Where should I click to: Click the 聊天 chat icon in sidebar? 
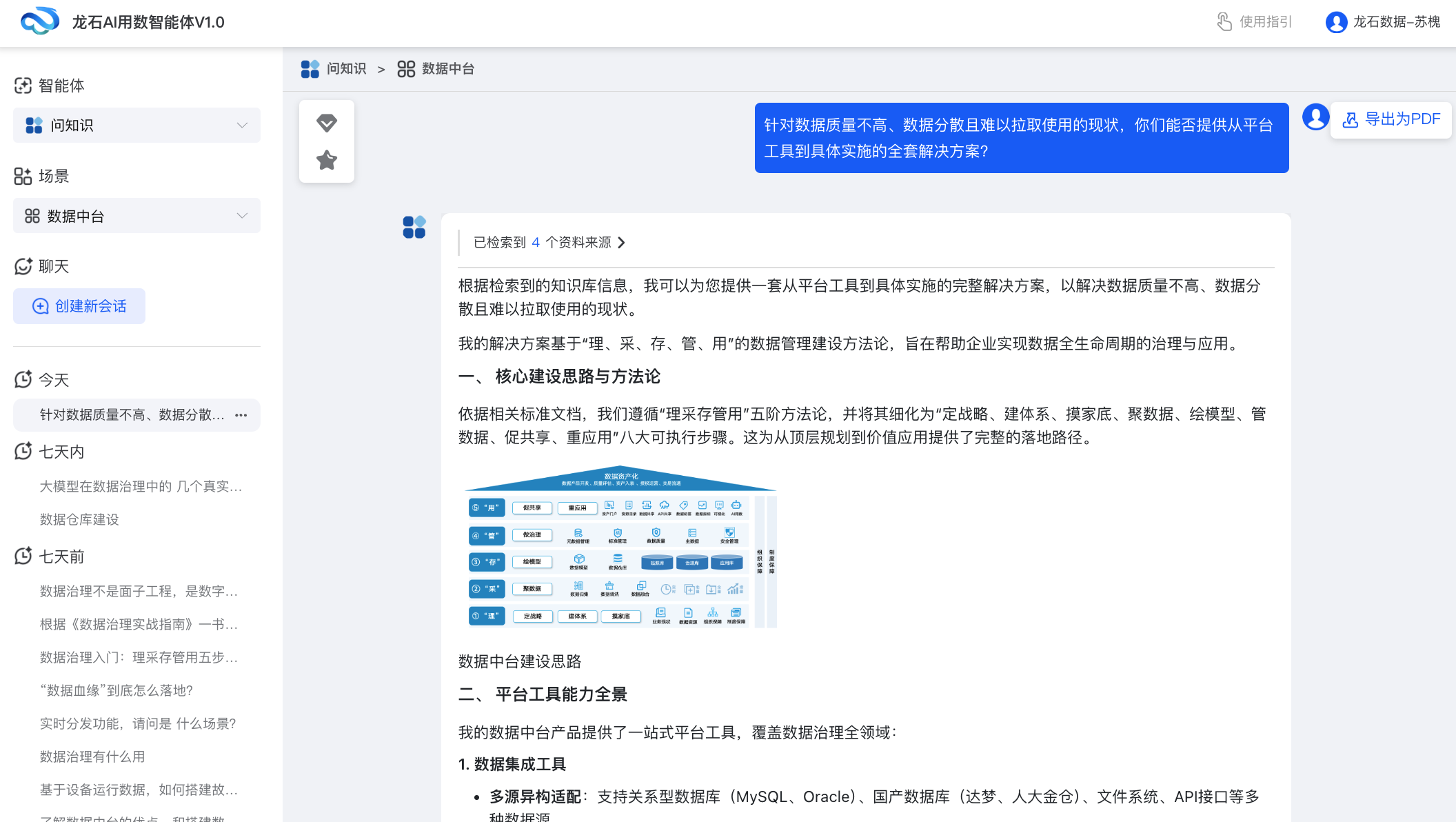tap(23, 266)
